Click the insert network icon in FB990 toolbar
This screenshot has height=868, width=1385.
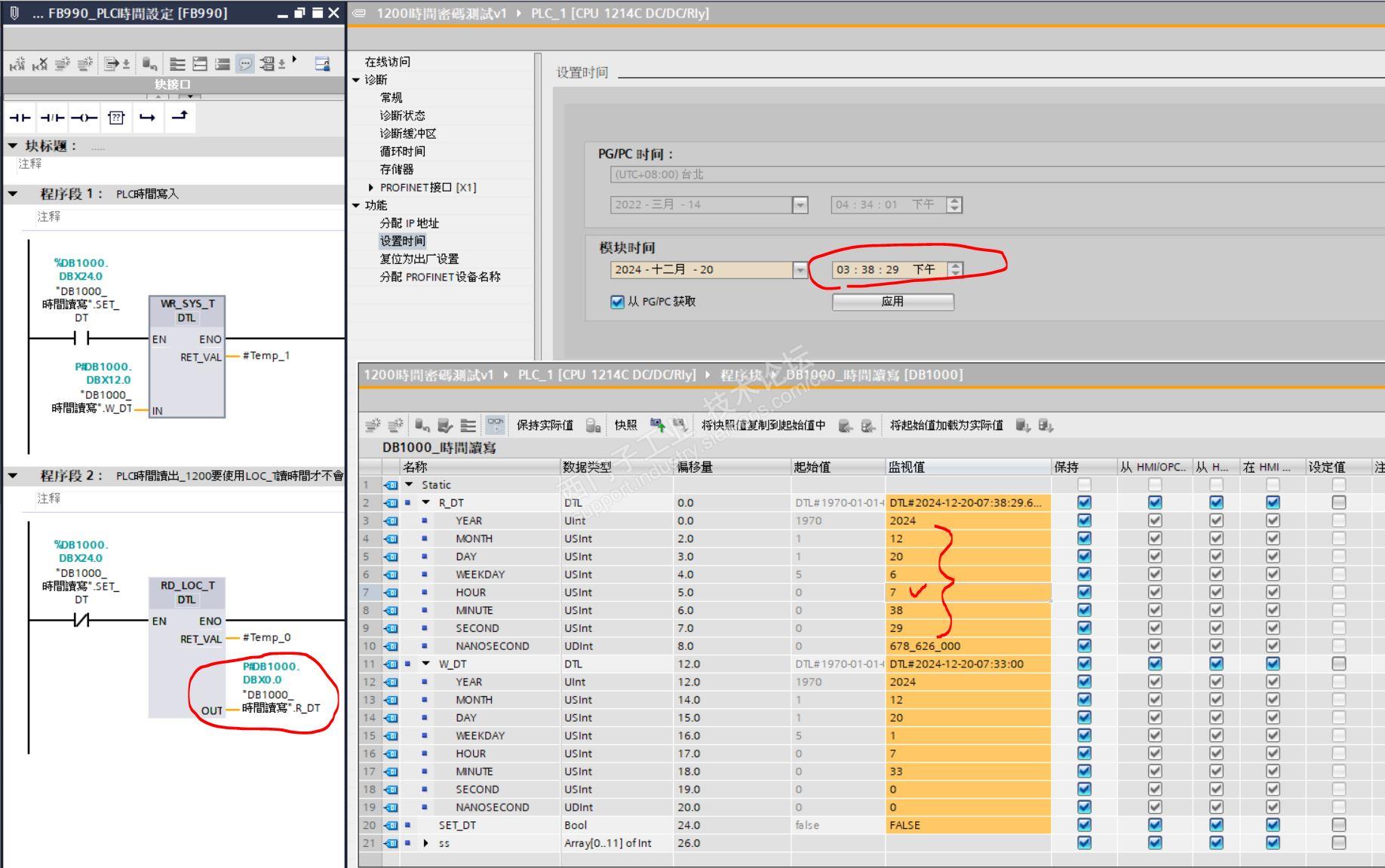[x=17, y=64]
